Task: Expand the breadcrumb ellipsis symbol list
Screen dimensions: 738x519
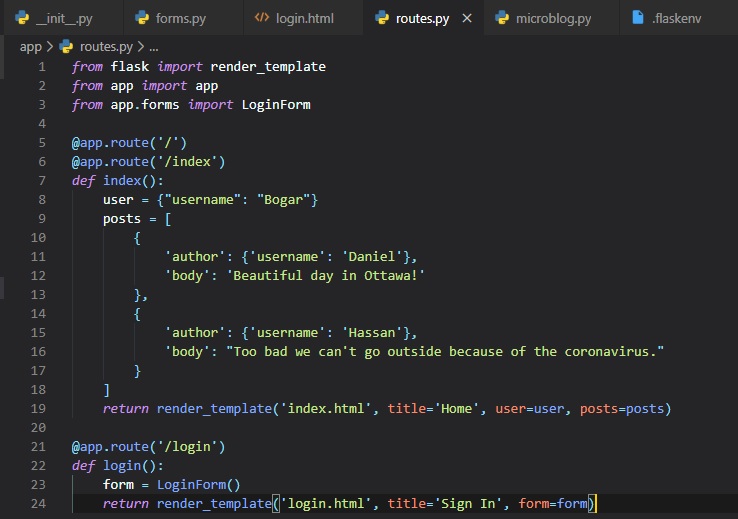Action: (x=152, y=46)
